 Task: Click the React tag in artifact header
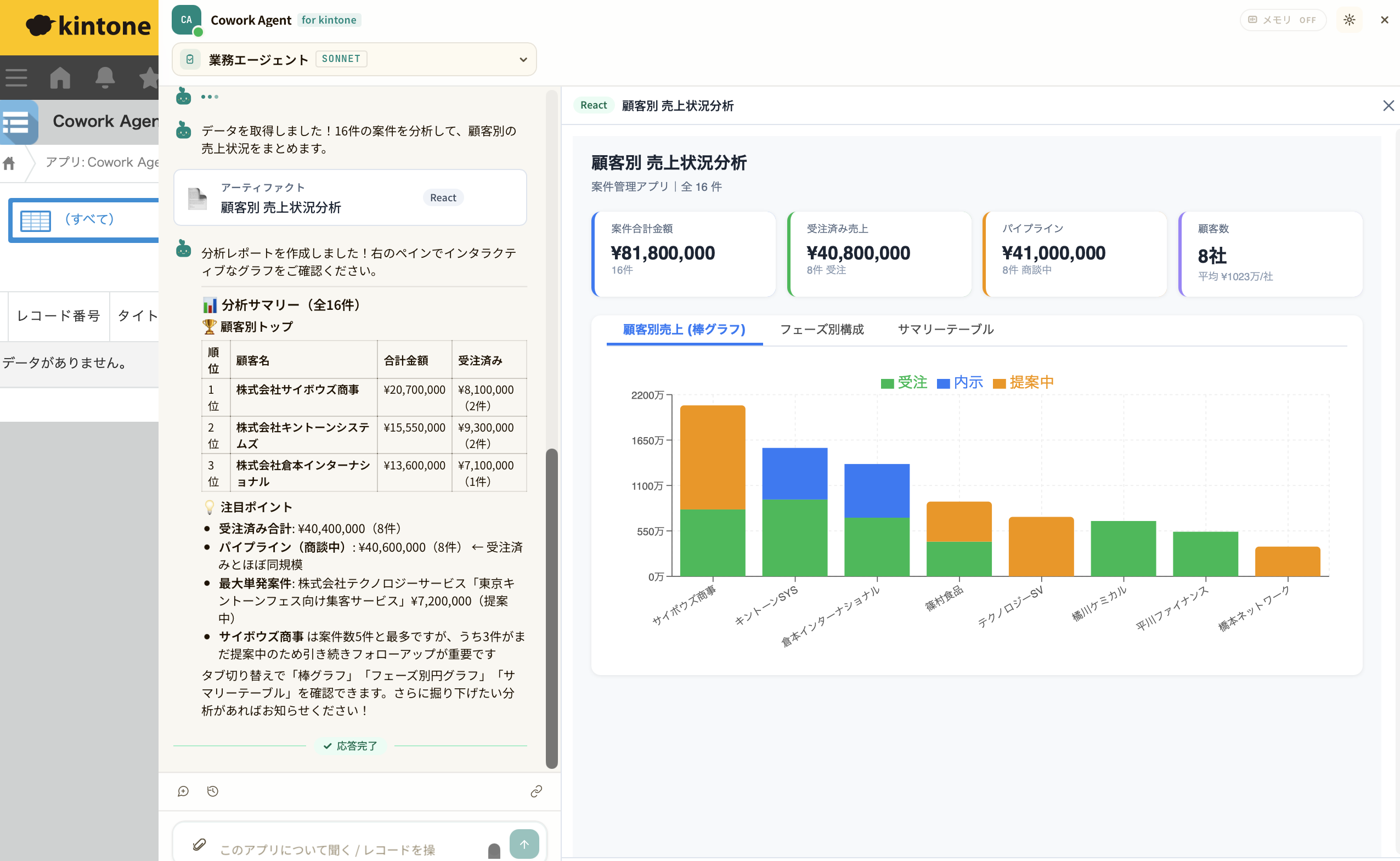pyautogui.click(x=593, y=105)
